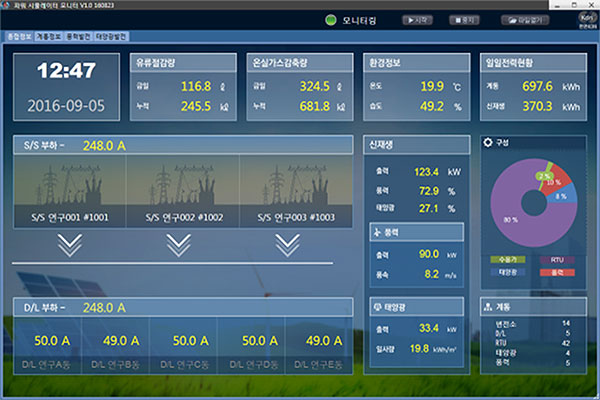Click the app icon in title bar
Image resolution: width=600 pixels, height=400 pixels.
coord(7,5)
